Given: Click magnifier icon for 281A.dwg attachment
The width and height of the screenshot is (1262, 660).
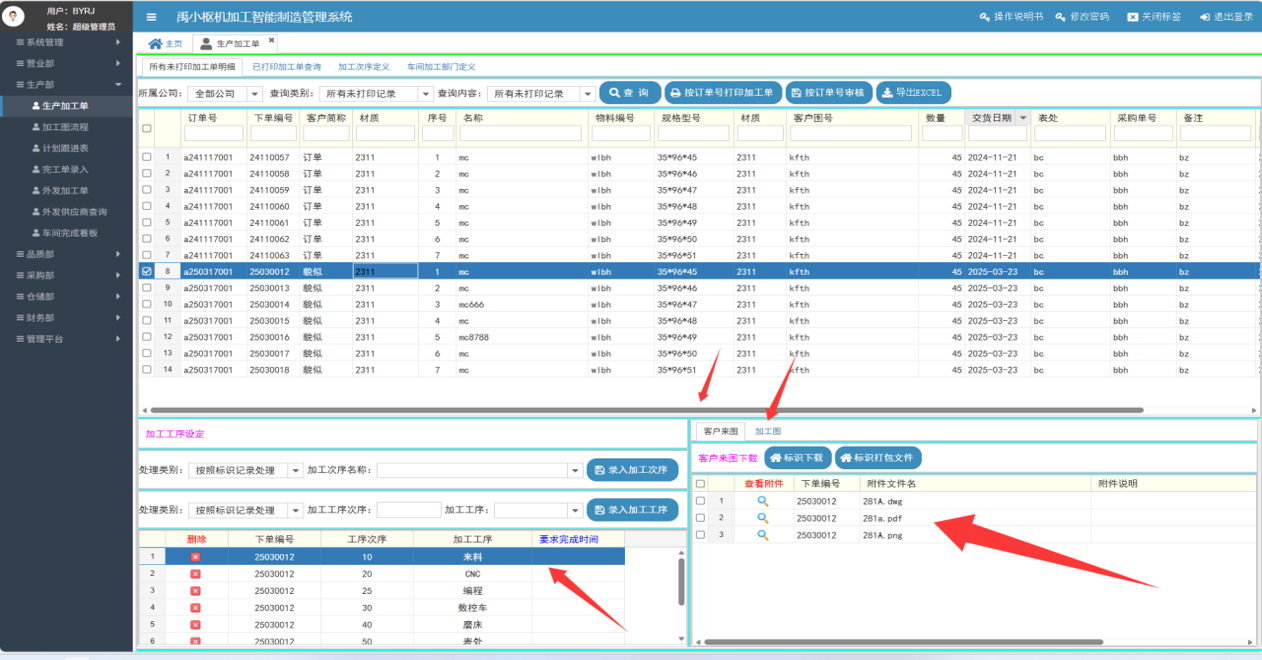Looking at the screenshot, I should (x=762, y=501).
